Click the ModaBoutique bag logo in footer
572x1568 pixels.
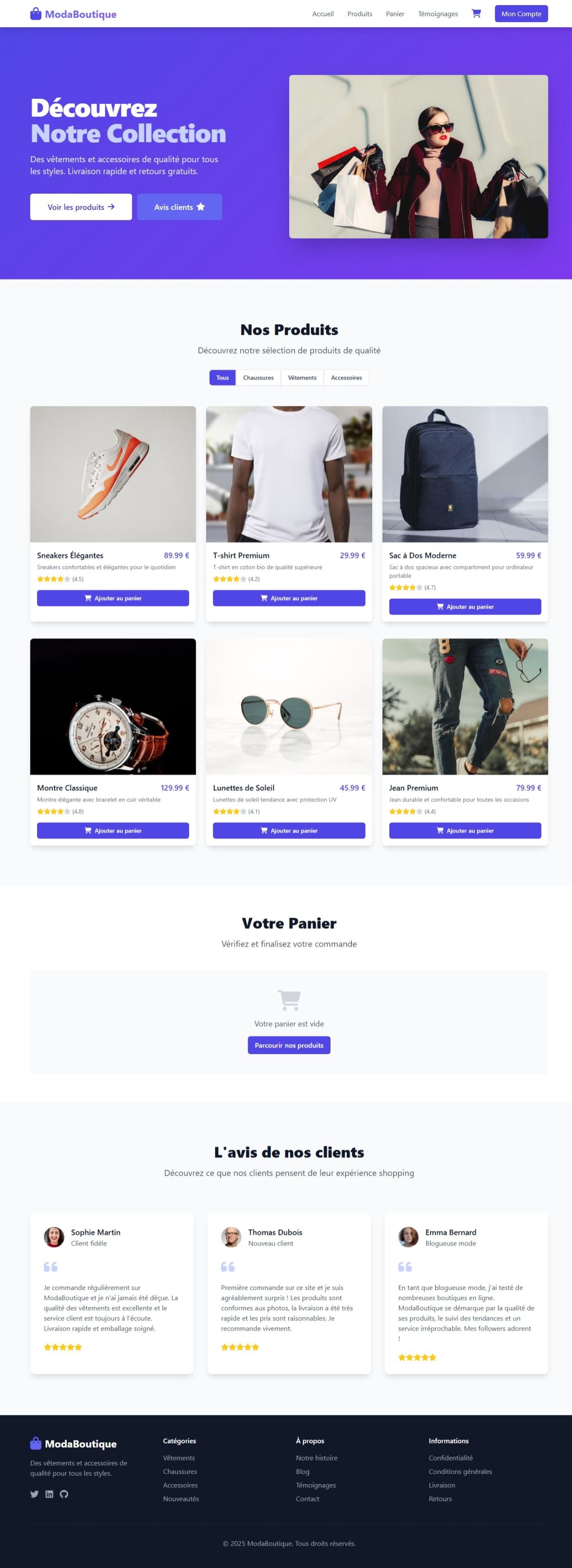click(x=36, y=1443)
